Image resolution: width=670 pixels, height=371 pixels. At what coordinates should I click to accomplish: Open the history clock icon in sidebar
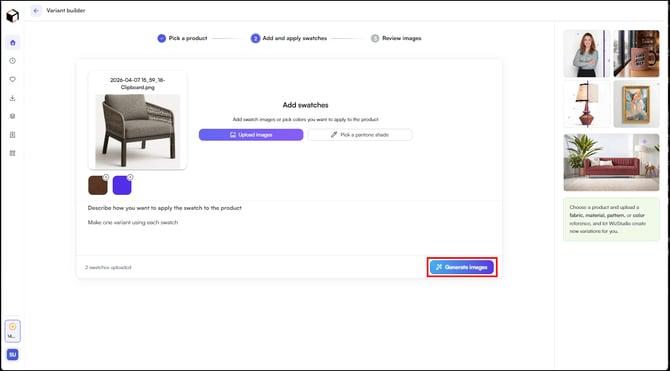coord(12,61)
